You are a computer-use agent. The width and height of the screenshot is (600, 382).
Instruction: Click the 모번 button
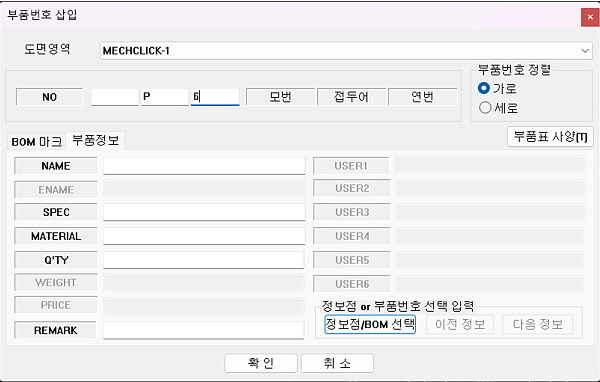click(x=280, y=97)
